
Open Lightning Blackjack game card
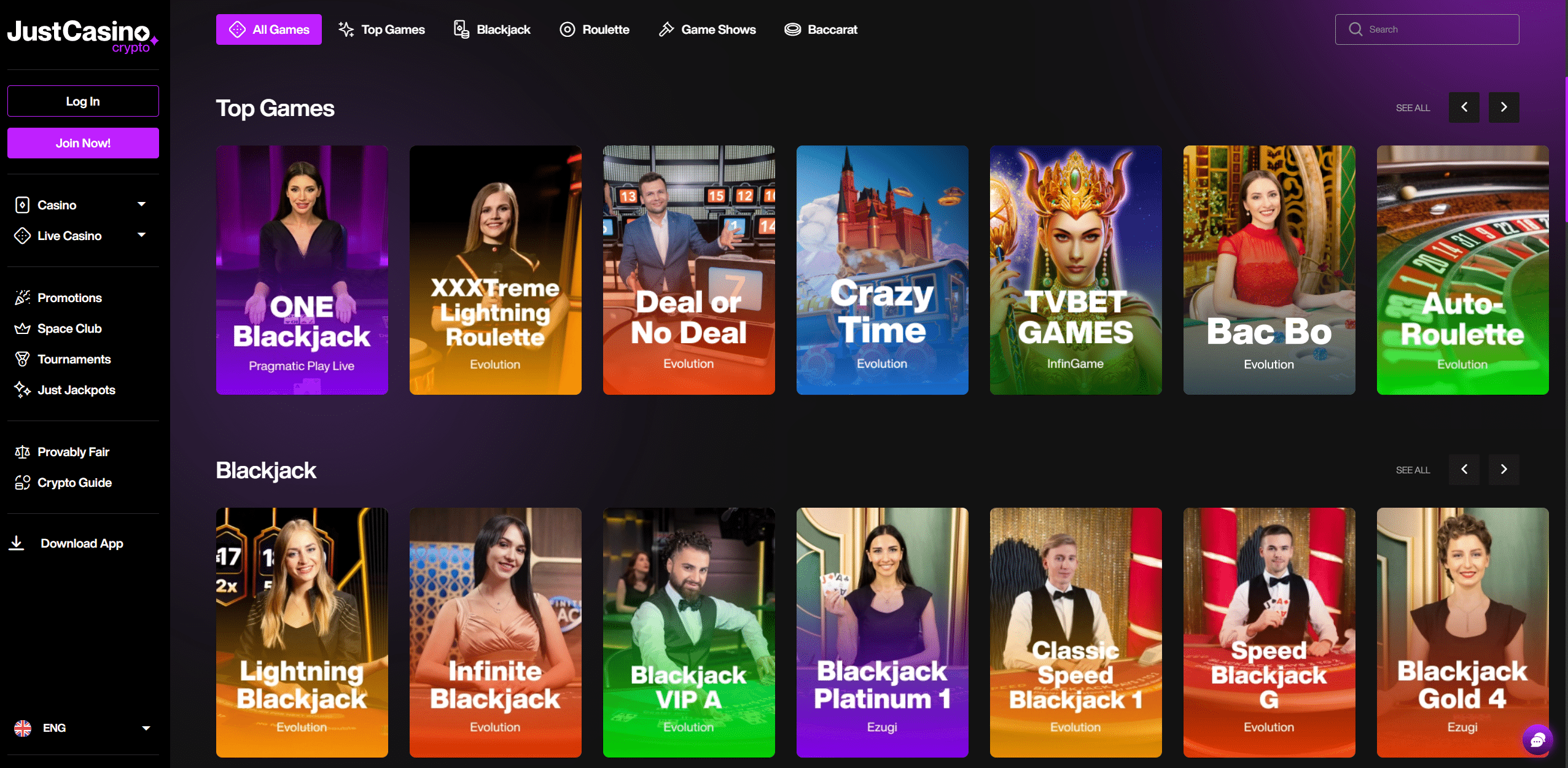pyautogui.click(x=302, y=632)
